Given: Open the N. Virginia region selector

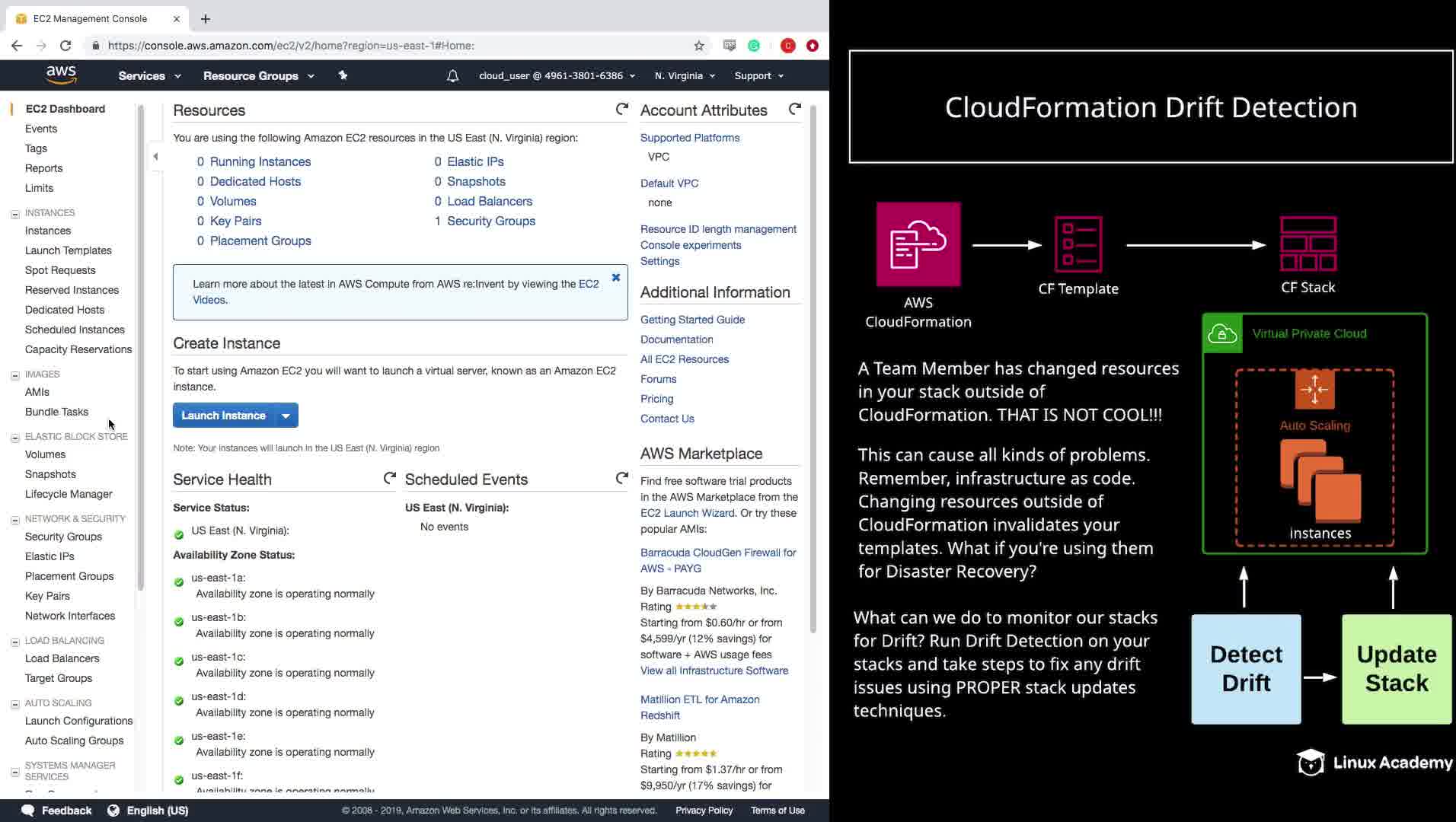Looking at the screenshot, I should pyautogui.click(x=685, y=76).
